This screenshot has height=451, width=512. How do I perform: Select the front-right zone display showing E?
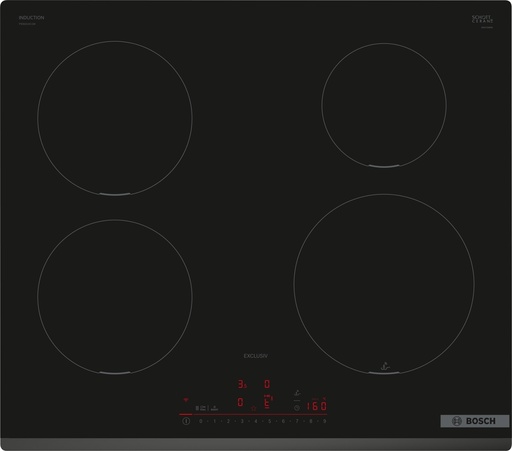click(268, 402)
